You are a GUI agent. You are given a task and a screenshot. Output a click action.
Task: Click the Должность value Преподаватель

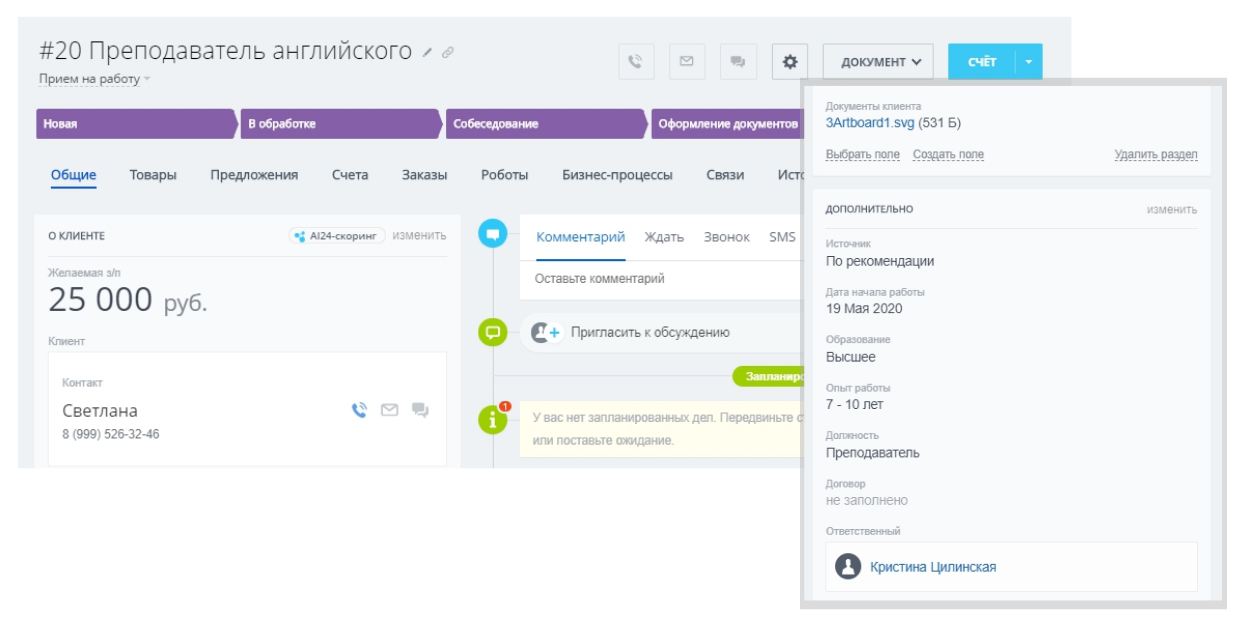click(873, 453)
